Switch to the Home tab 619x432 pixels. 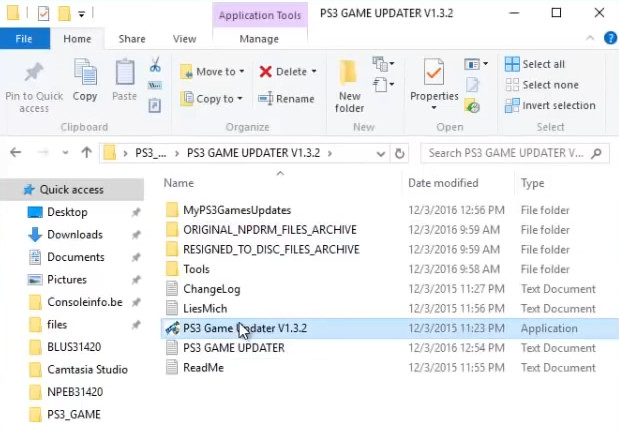click(x=77, y=39)
